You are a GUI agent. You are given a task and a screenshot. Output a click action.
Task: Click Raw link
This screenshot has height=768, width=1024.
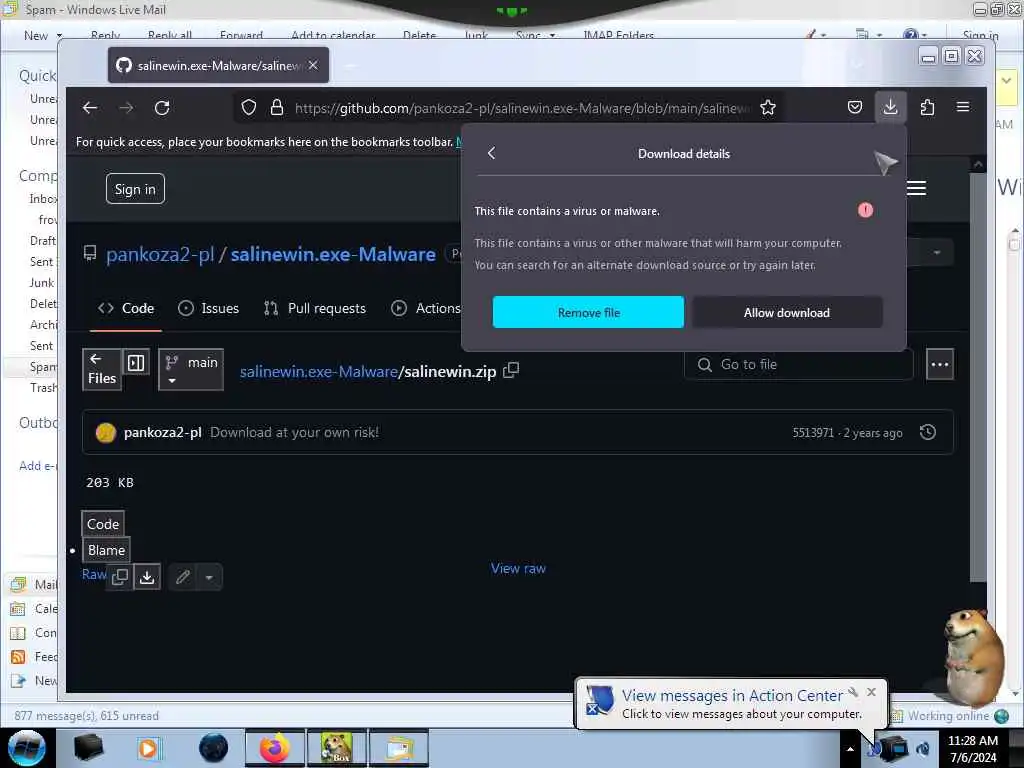tap(94, 574)
